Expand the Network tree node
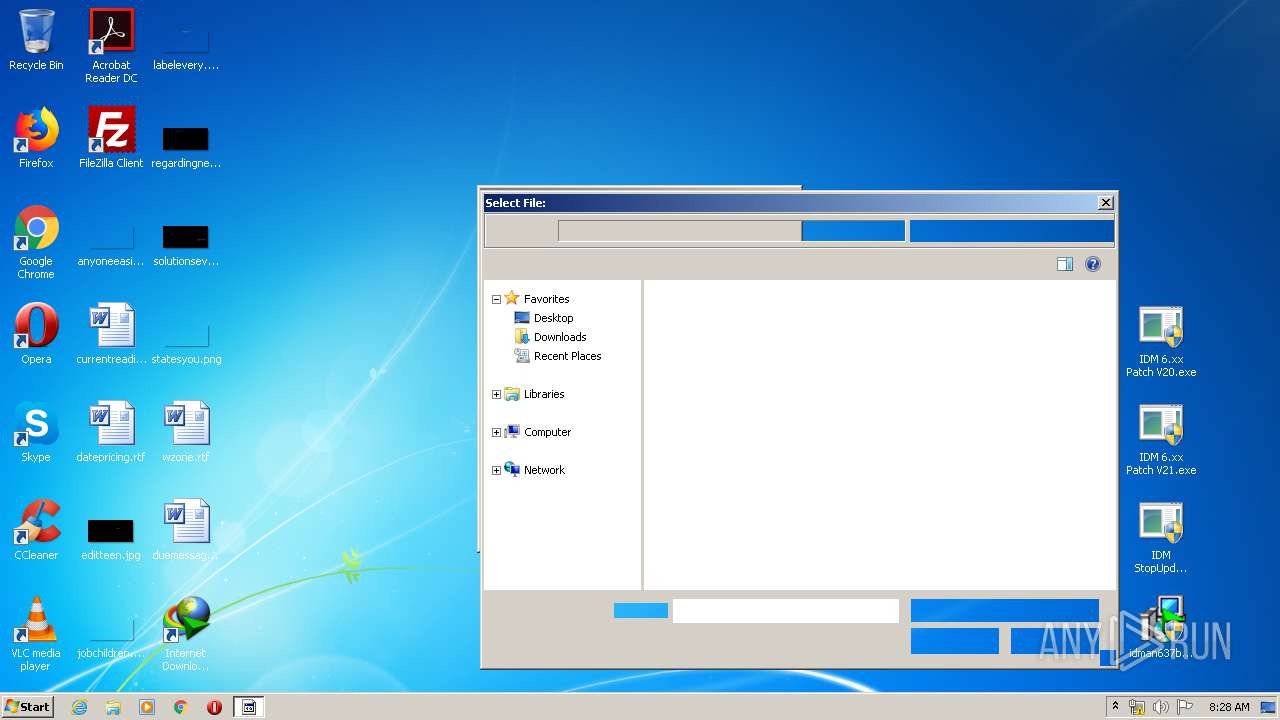Image resolution: width=1280 pixels, height=720 pixels. (496, 470)
